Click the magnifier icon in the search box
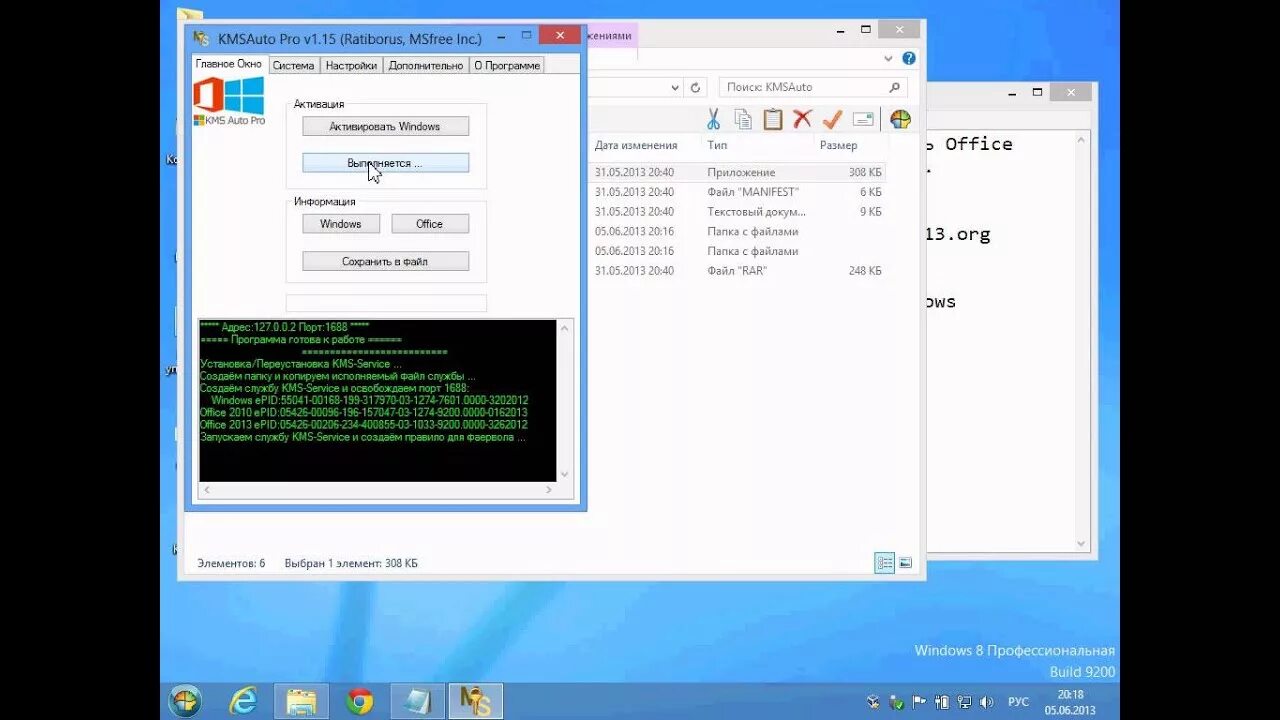 tap(894, 87)
